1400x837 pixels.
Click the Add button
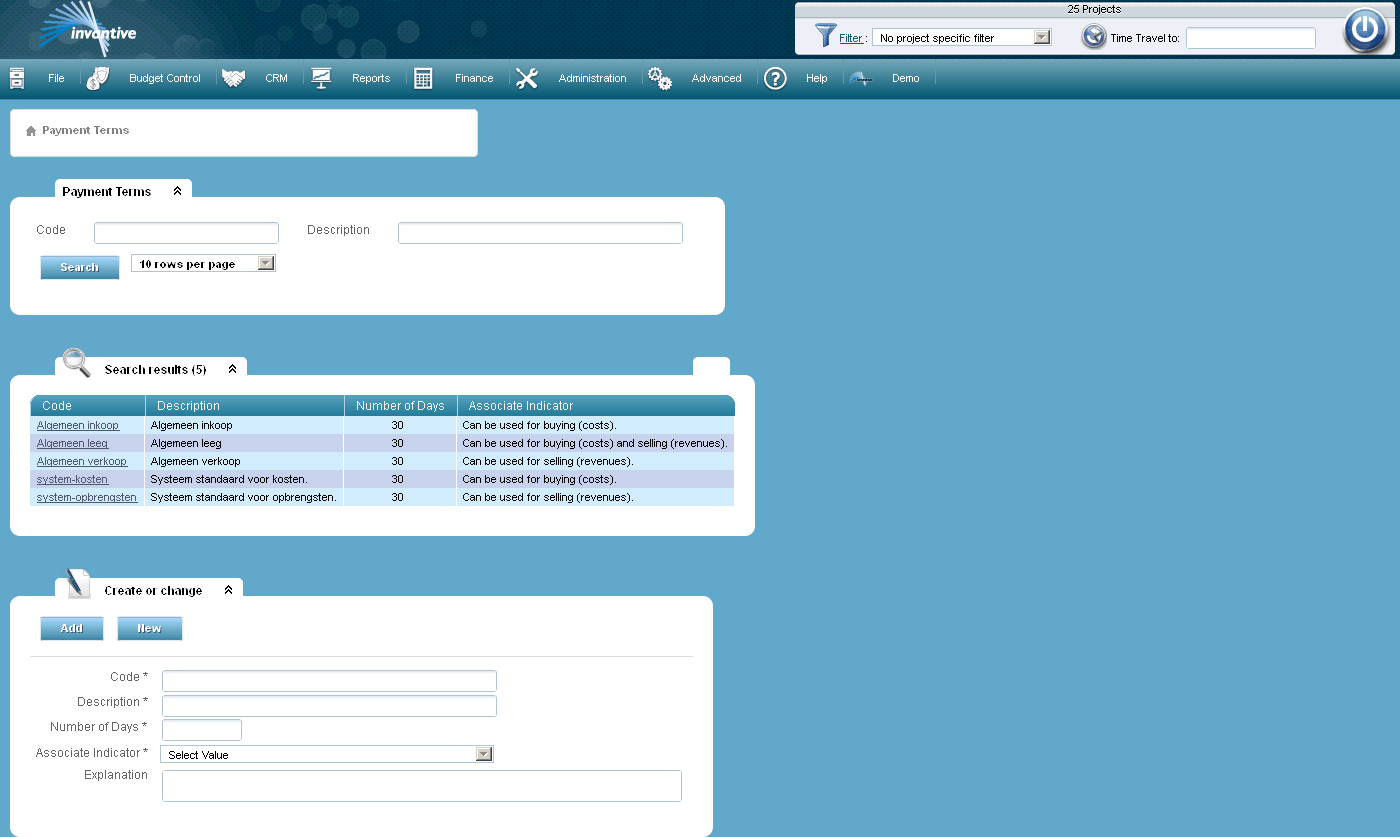point(72,628)
